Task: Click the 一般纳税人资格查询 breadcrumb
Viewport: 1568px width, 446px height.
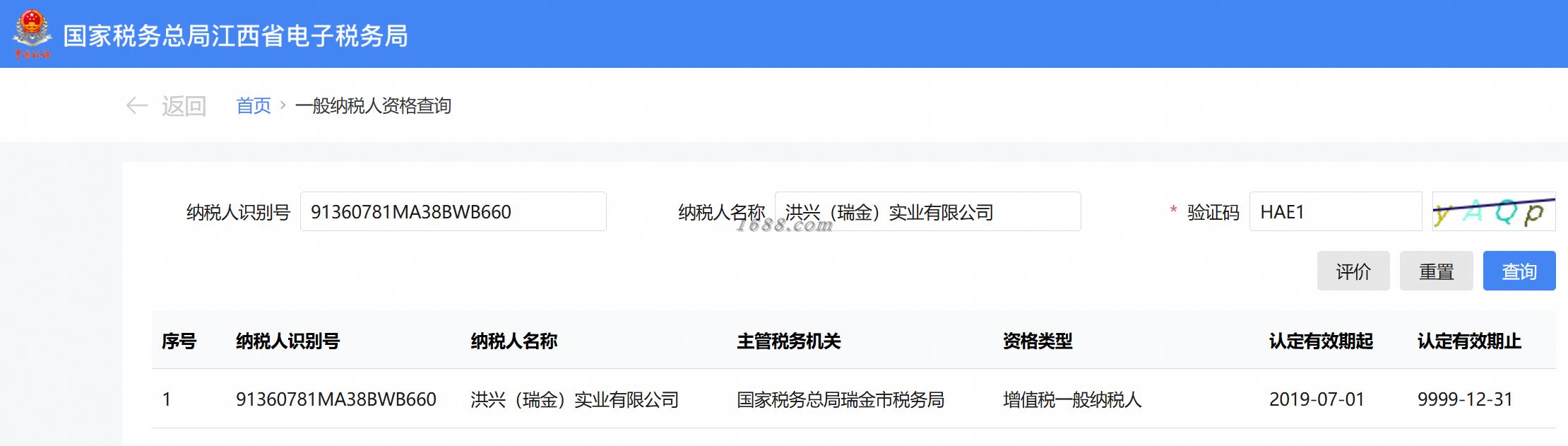Action: pyautogui.click(x=373, y=106)
